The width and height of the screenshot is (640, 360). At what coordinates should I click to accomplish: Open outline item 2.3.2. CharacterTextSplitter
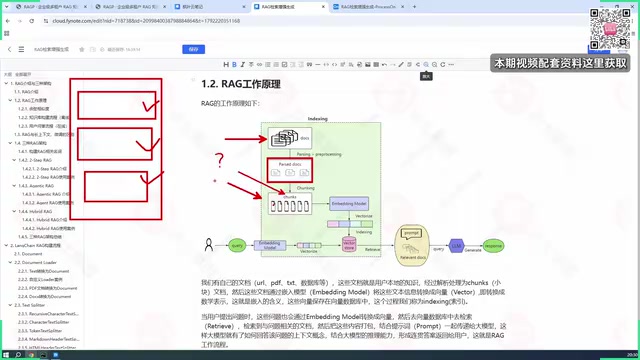pyautogui.click(x=44, y=322)
